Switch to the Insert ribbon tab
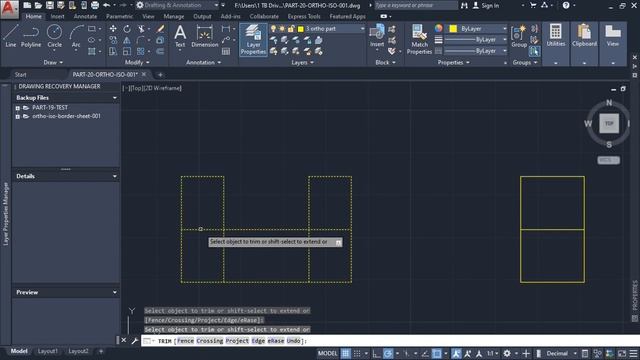This screenshot has height=360, width=640. (x=58, y=16)
